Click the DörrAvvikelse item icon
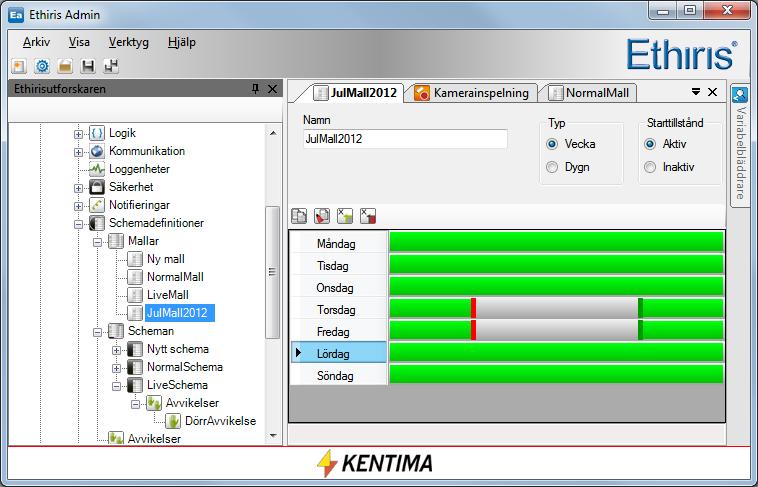Screen dimensions: 758x487 pos(173,421)
